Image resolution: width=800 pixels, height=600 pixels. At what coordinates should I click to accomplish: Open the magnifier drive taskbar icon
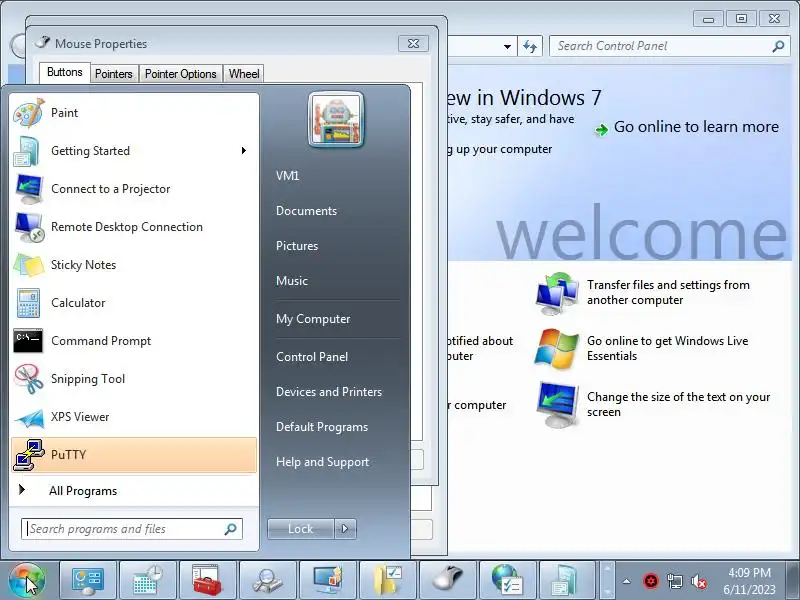pos(268,580)
